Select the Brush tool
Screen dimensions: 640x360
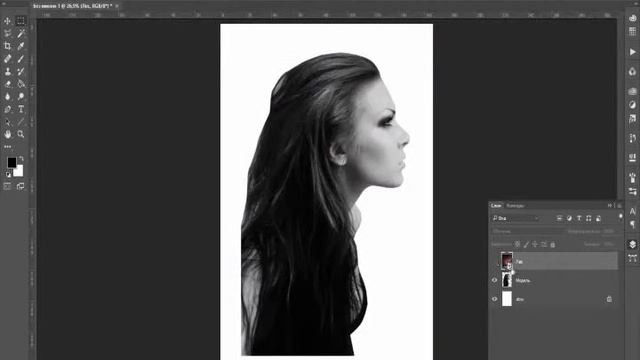[20, 59]
